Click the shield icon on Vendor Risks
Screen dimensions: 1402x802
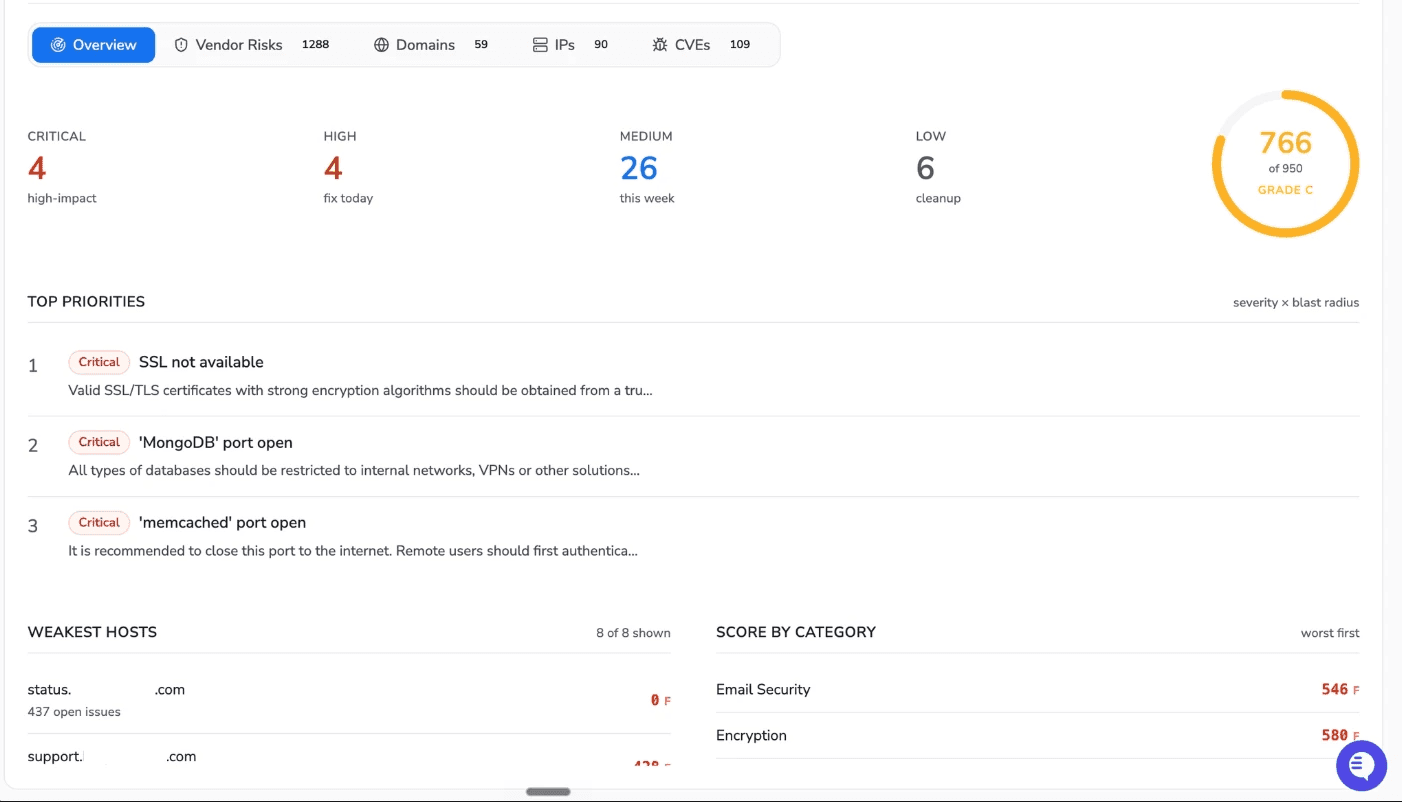181,45
